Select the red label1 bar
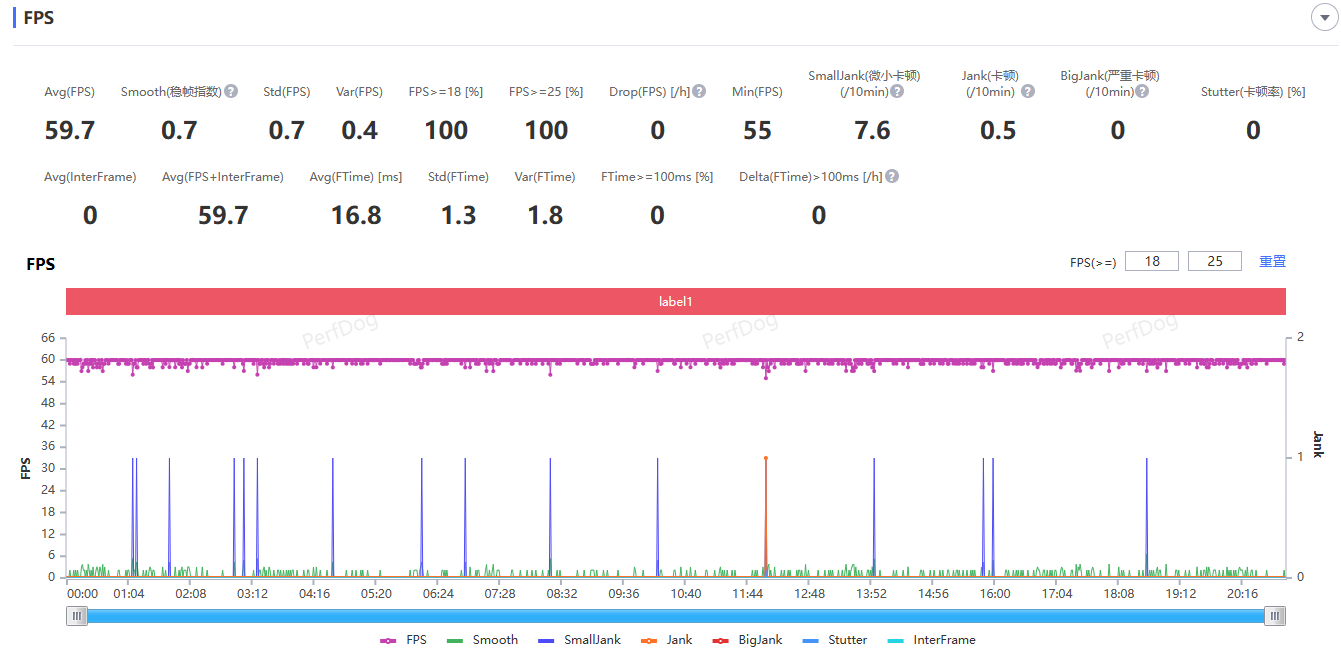The height and width of the screenshot is (651, 1341). point(676,301)
